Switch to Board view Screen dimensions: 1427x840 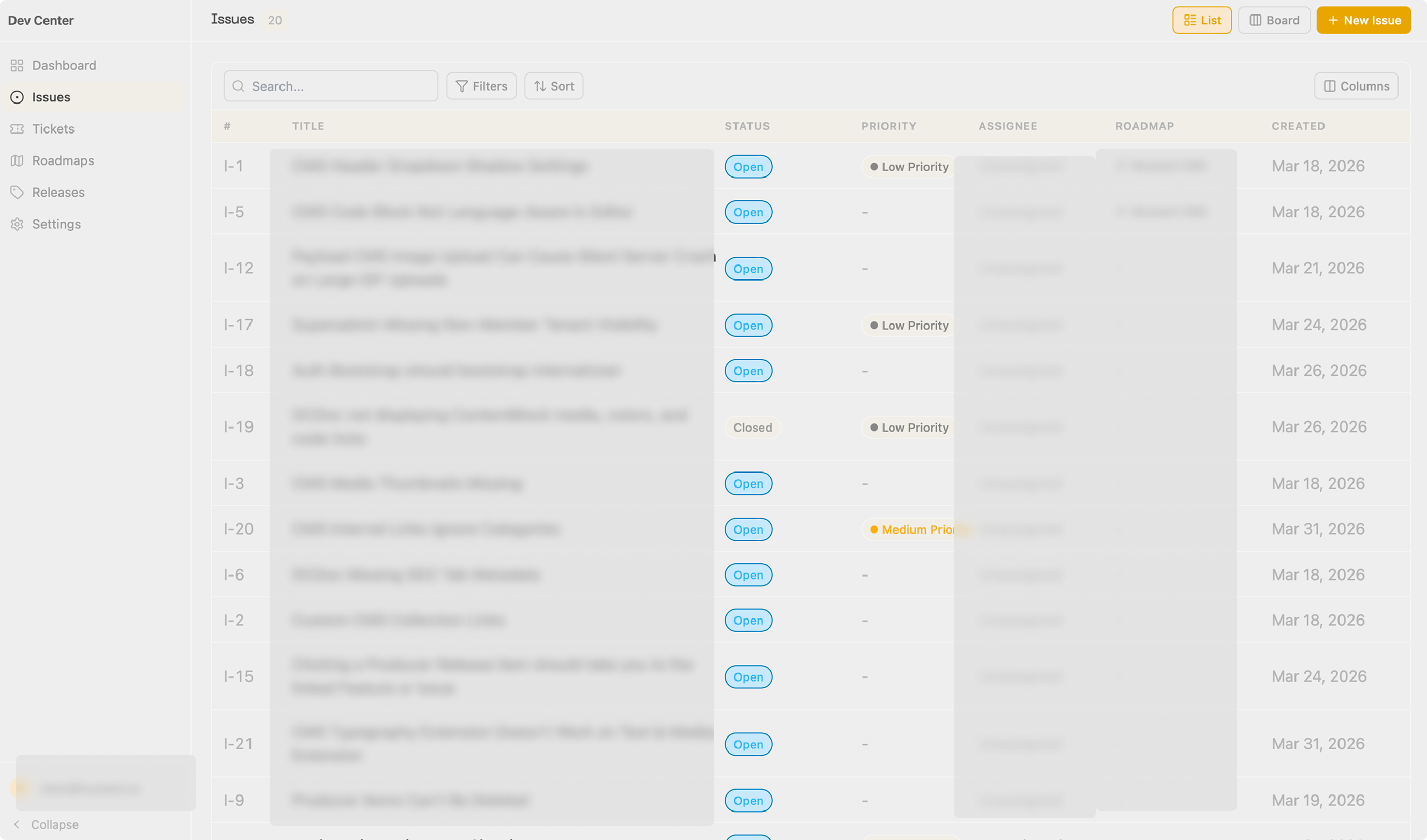pos(1274,20)
